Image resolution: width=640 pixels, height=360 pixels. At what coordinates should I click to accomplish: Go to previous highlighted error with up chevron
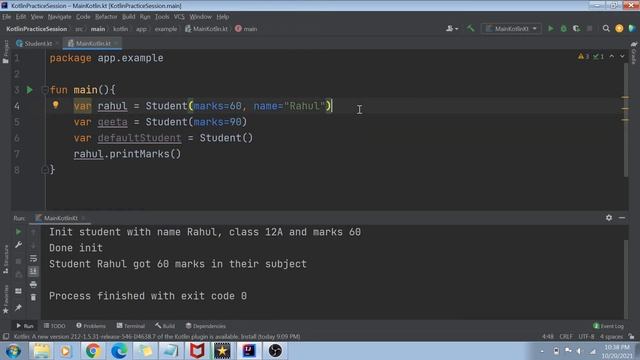tap(612, 56)
